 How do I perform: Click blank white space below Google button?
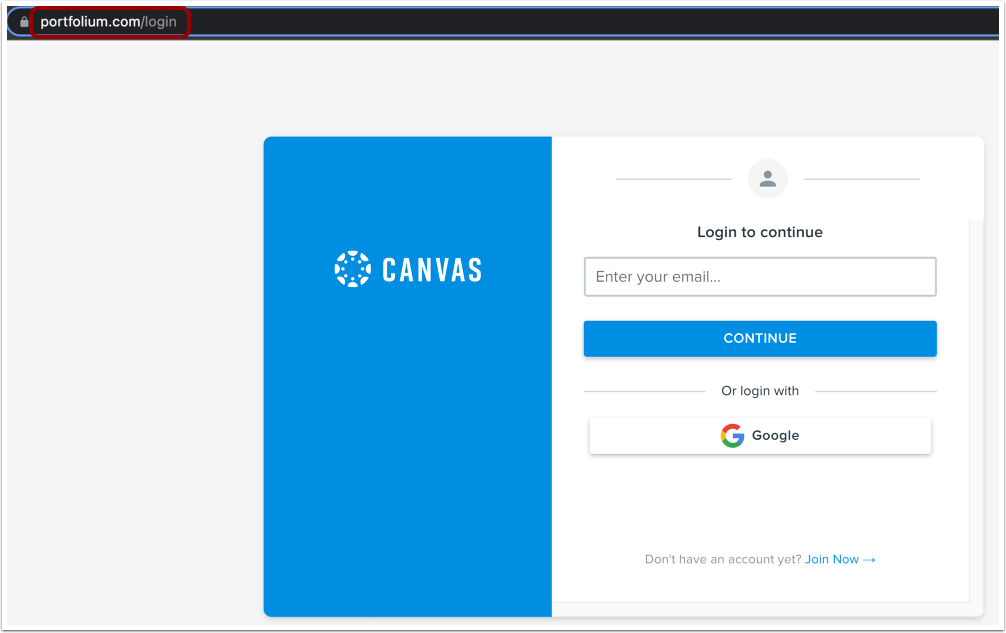[760, 500]
